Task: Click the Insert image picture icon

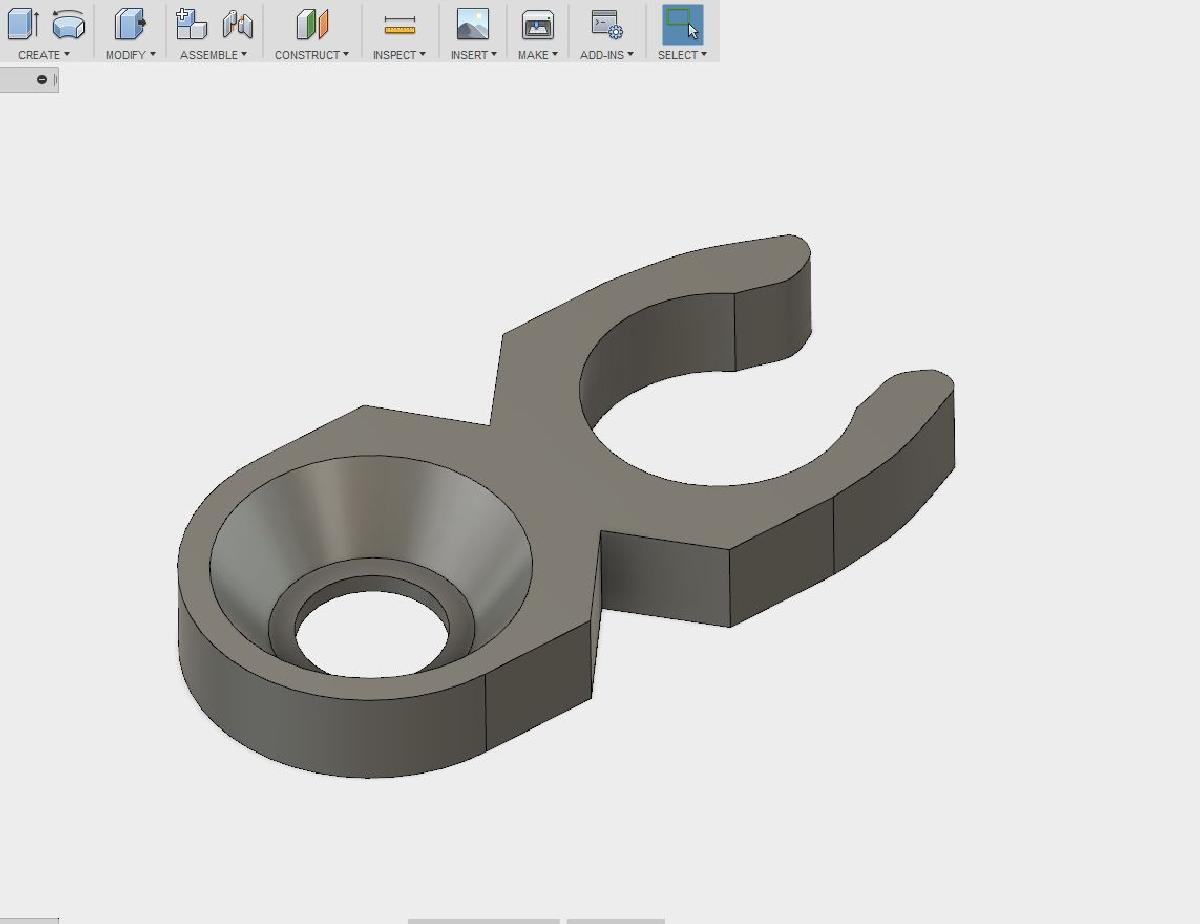Action: [x=473, y=24]
